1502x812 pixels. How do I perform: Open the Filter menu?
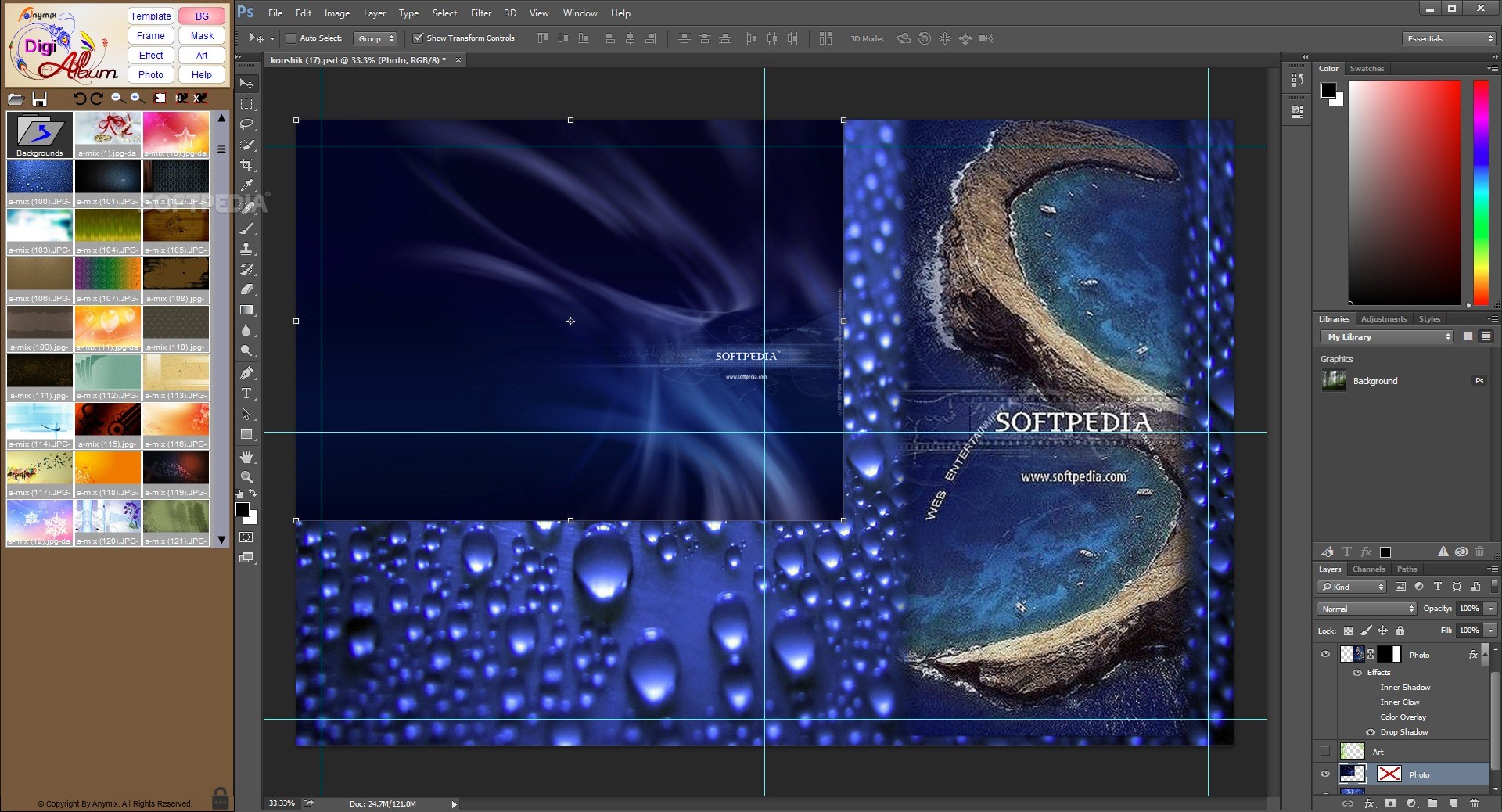481,13
